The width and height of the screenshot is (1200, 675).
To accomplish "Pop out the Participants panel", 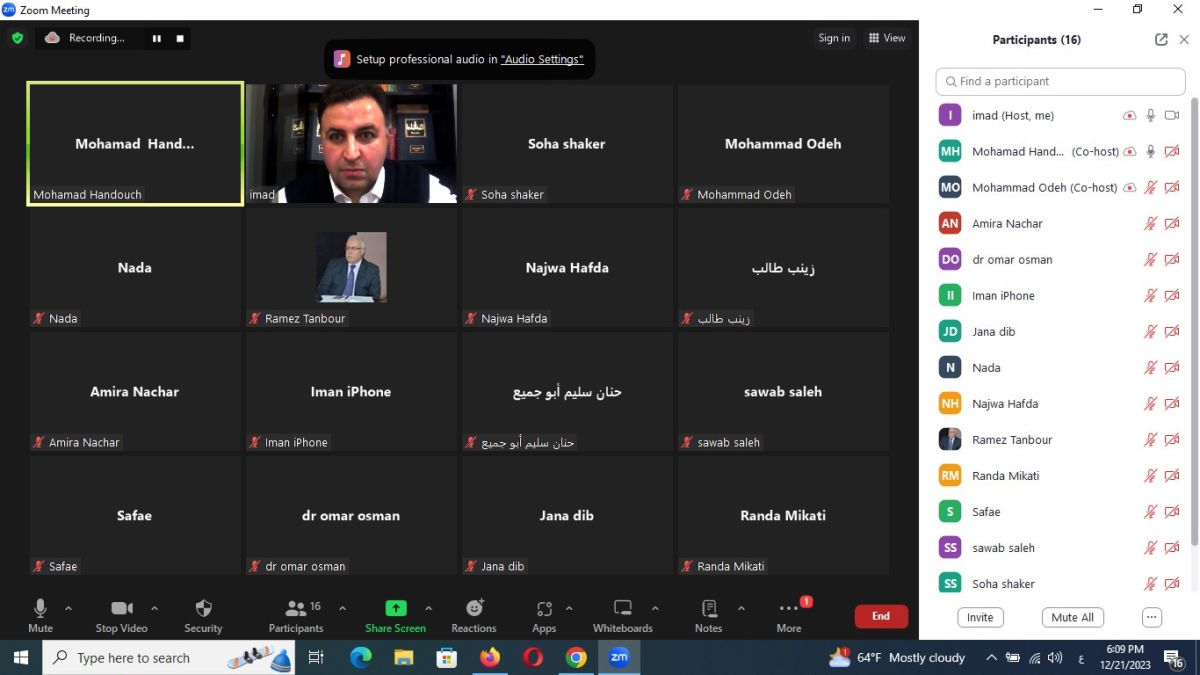I will (x=1161, y=40).
